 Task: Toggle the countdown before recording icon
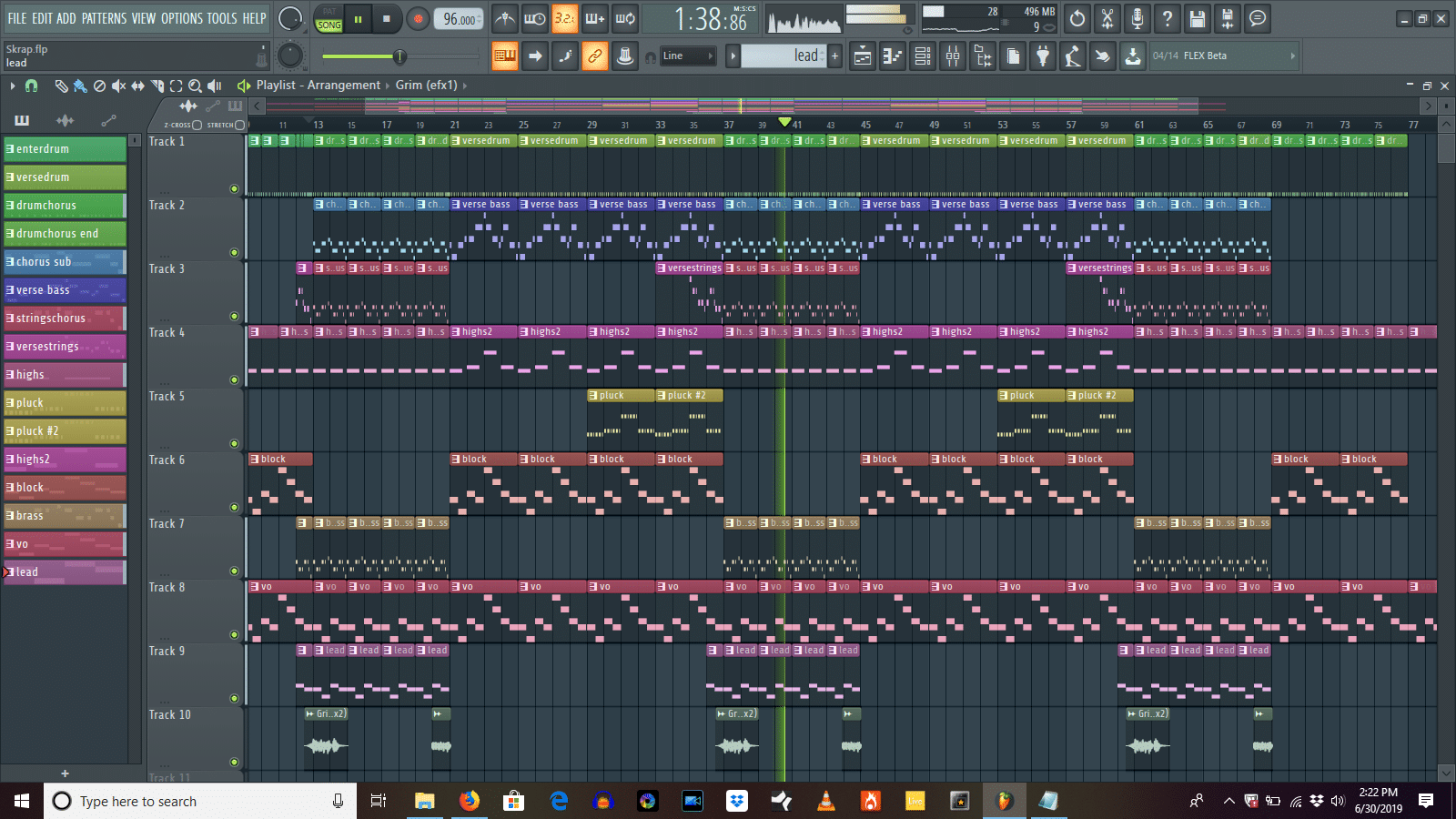click(x=565, y=18)
